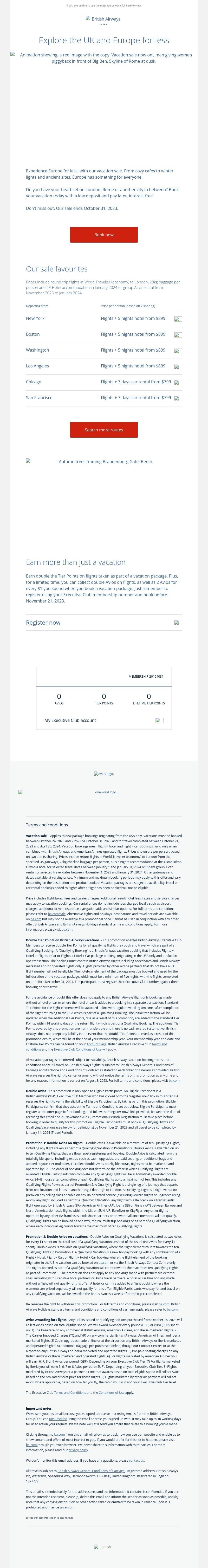Viewport: 208px width, 1568px height.
Task: Select the Chicago flights and car rental offer
Action: [x=136, y=382]
